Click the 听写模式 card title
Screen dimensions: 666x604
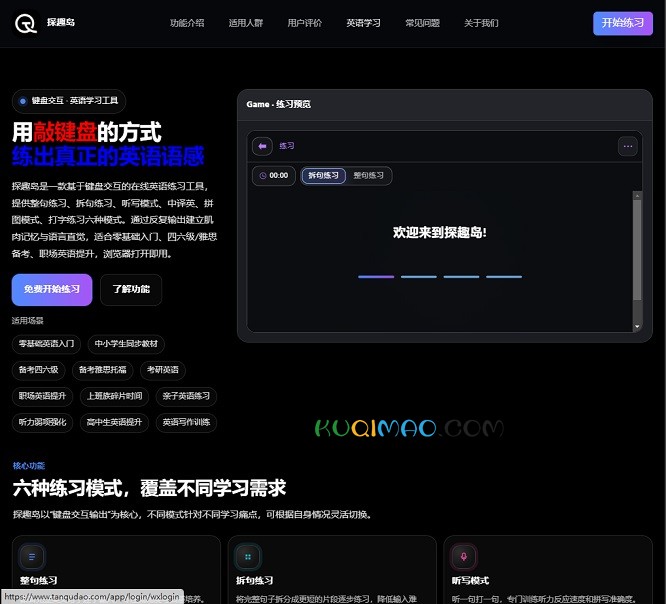pos(470,581)
